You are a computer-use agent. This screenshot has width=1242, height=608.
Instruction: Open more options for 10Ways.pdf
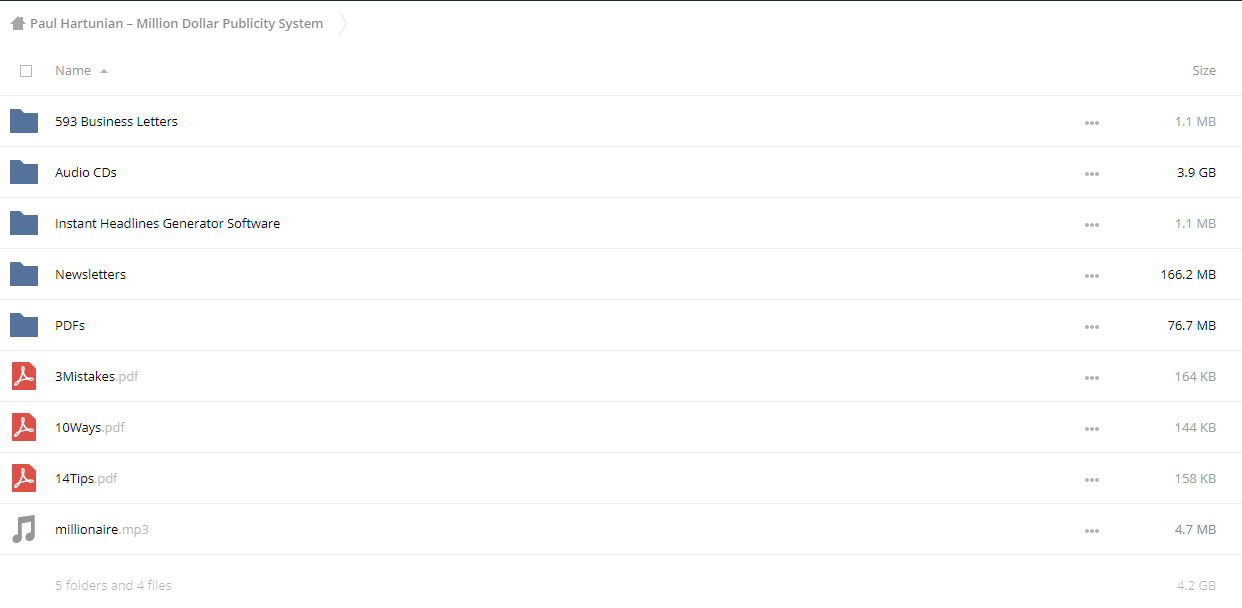1092,428
